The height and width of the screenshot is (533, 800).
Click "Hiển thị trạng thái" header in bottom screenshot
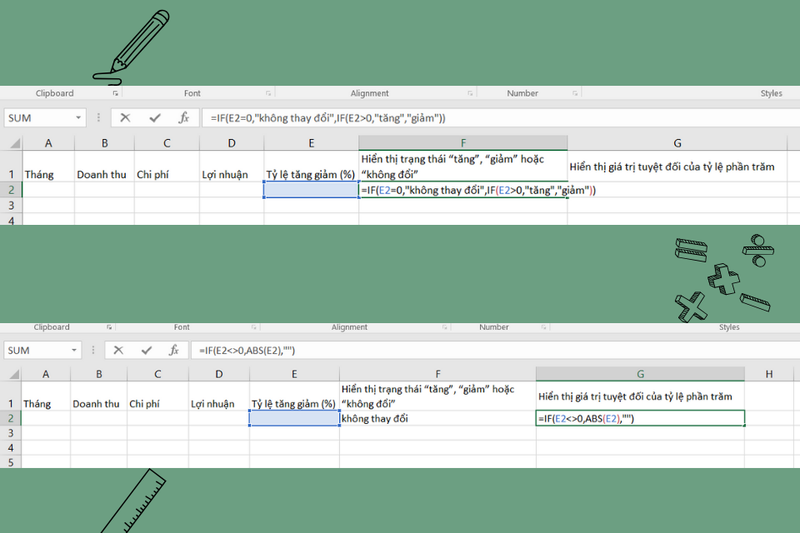click(438, 396)
